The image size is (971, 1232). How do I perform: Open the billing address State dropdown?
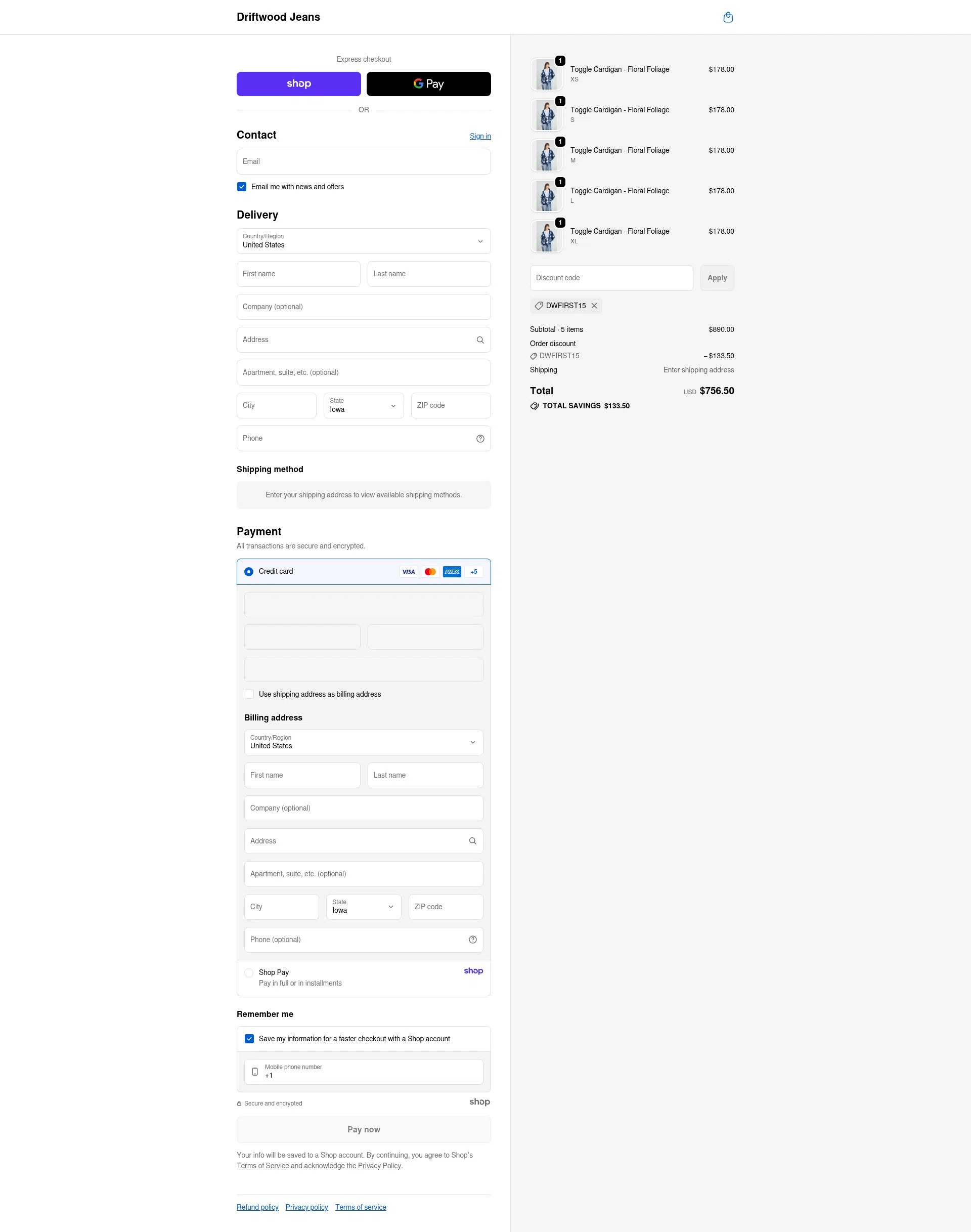363,907
